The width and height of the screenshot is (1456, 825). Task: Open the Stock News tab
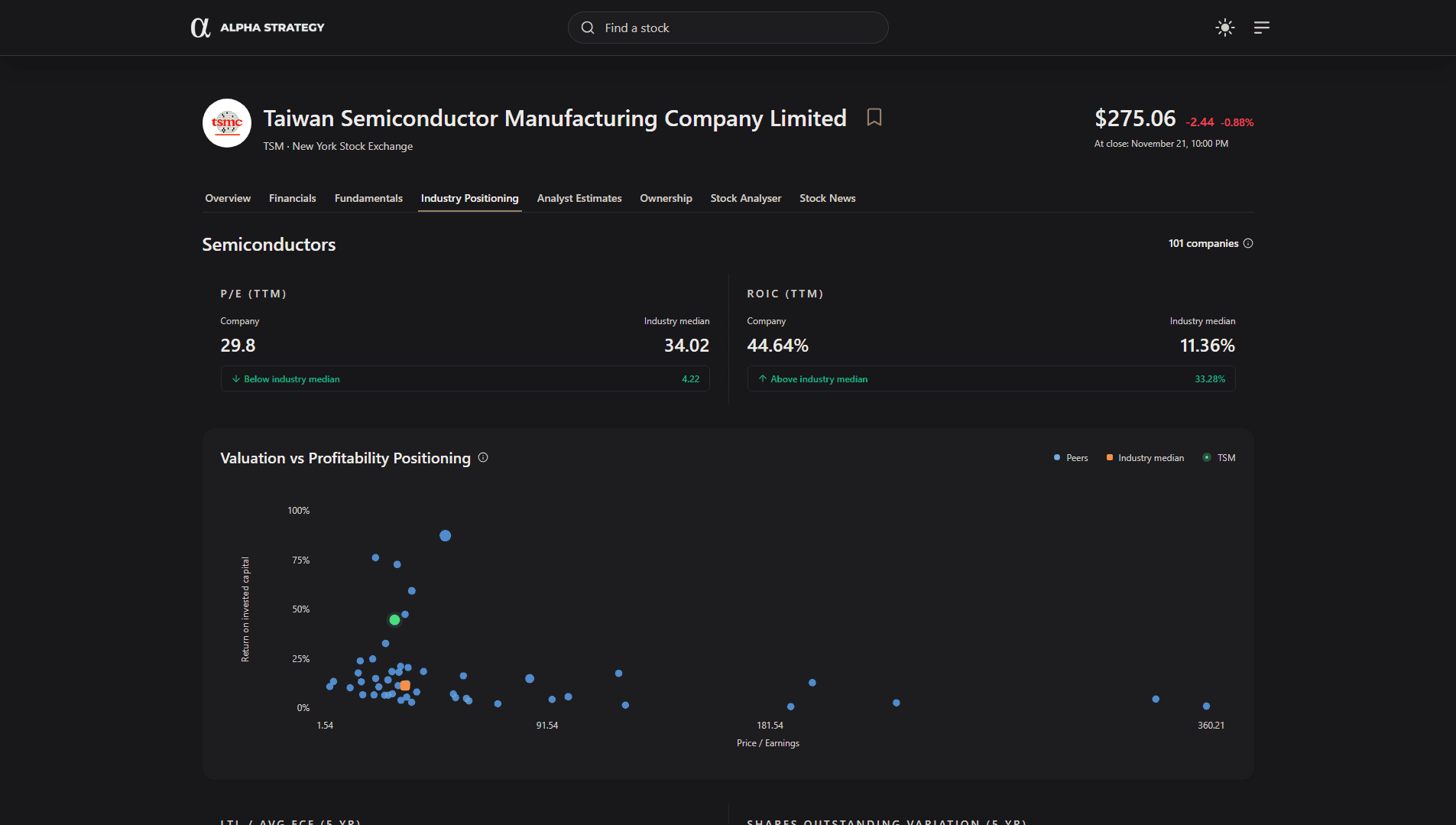coord(827,198)
